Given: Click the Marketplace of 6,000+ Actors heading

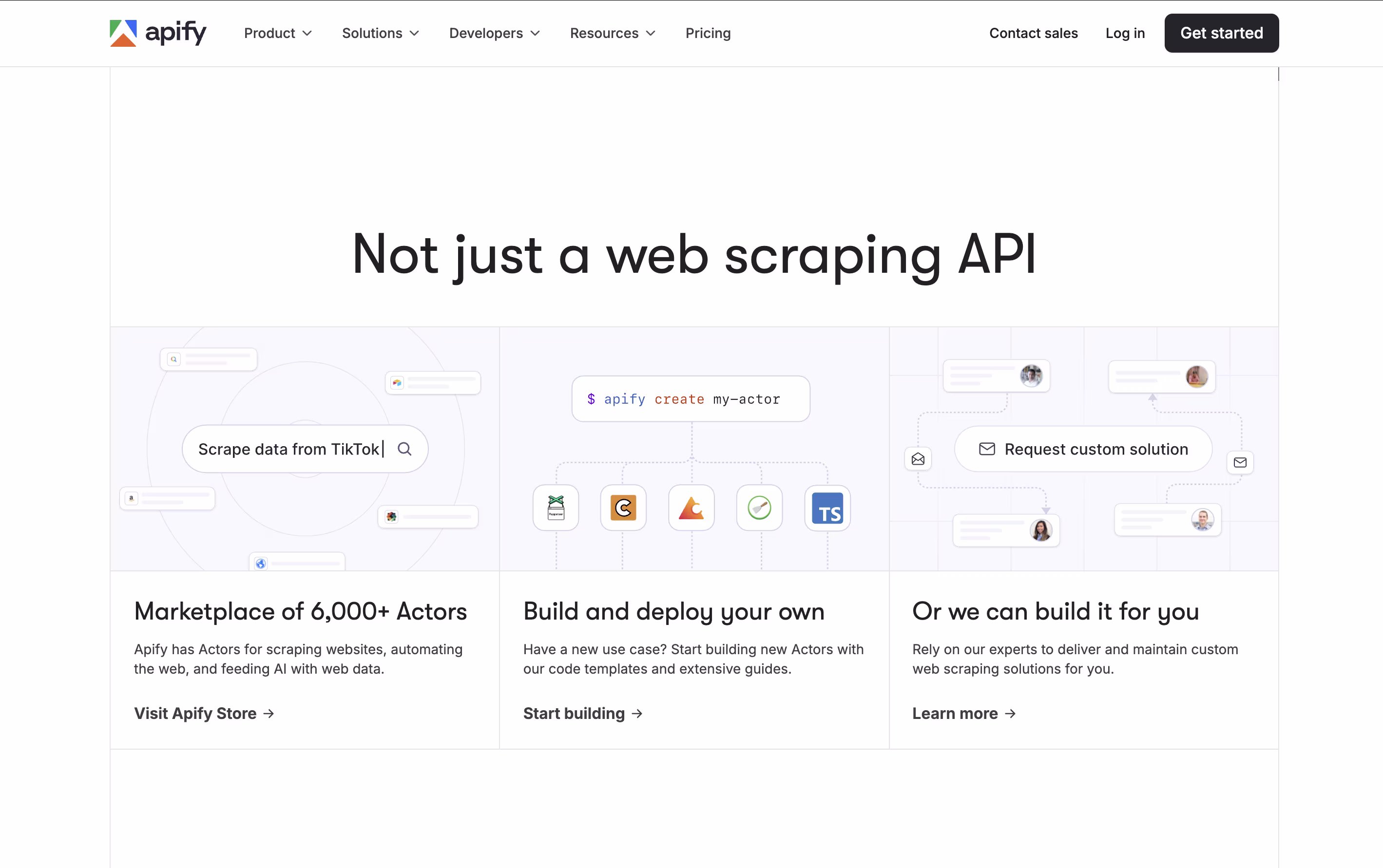Looking at the screenshot, I should pos(300,611).
